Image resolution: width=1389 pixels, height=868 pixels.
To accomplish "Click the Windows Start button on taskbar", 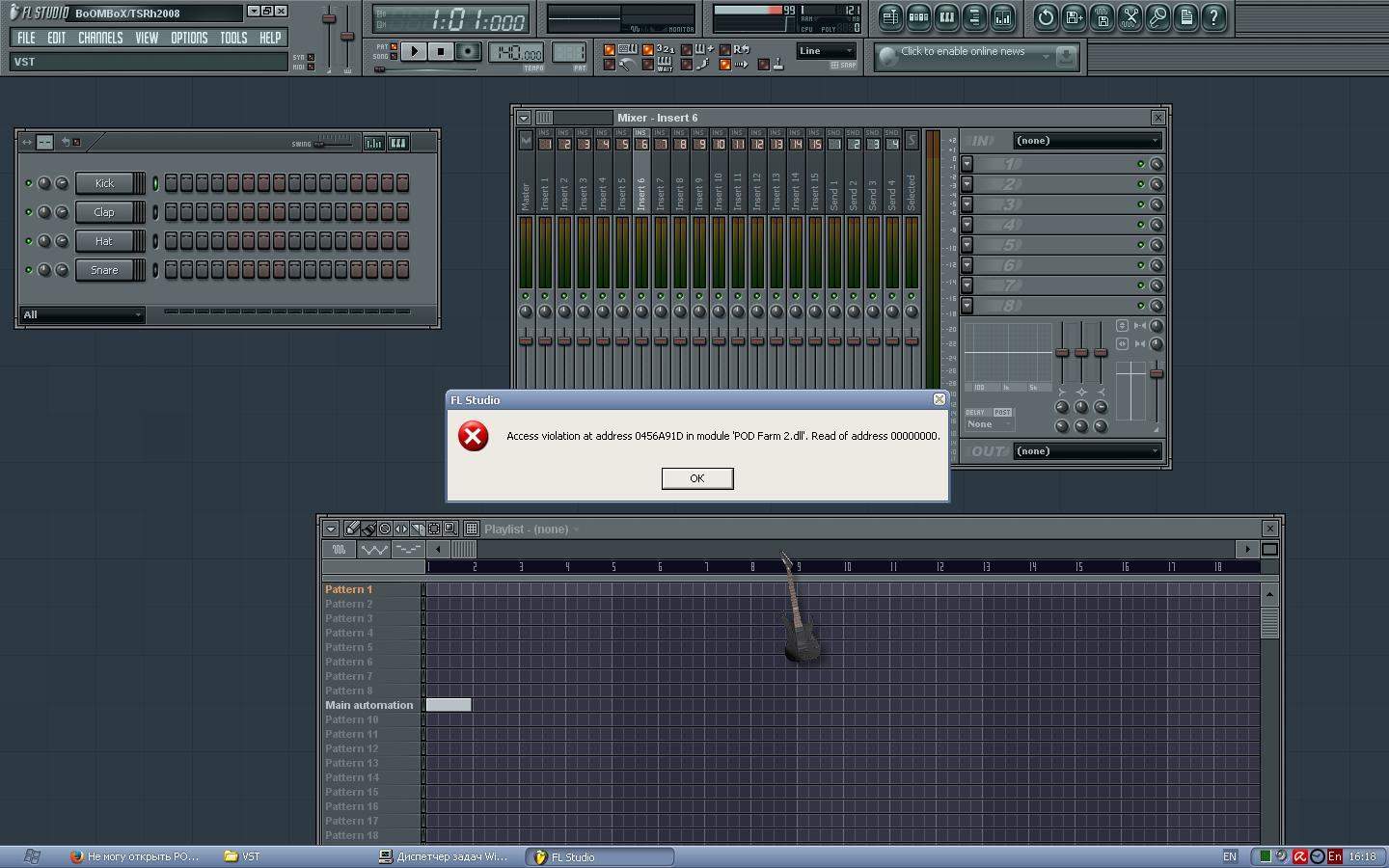I will tap(32, 856).
